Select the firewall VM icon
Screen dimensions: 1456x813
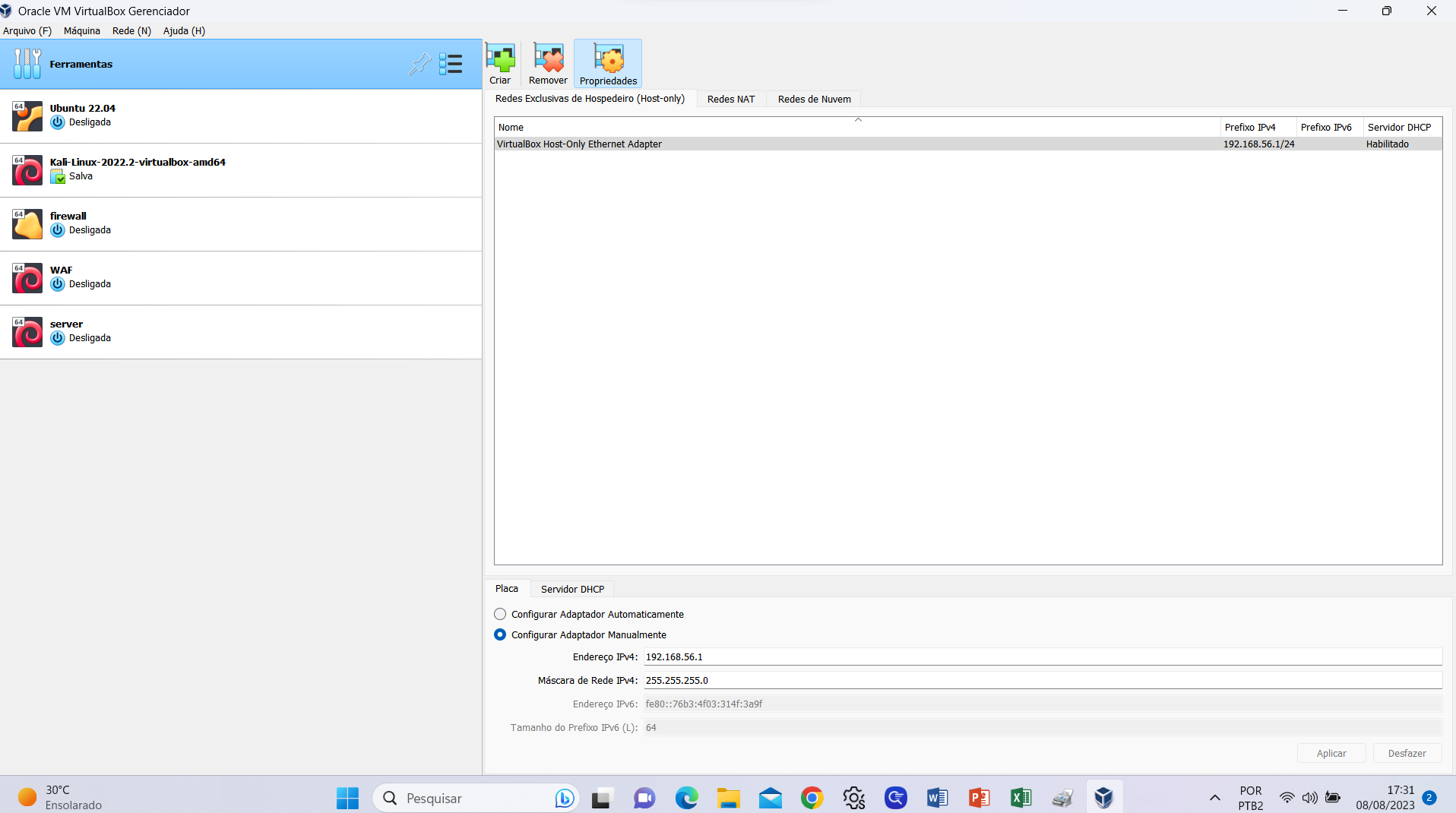pos(27,224)
